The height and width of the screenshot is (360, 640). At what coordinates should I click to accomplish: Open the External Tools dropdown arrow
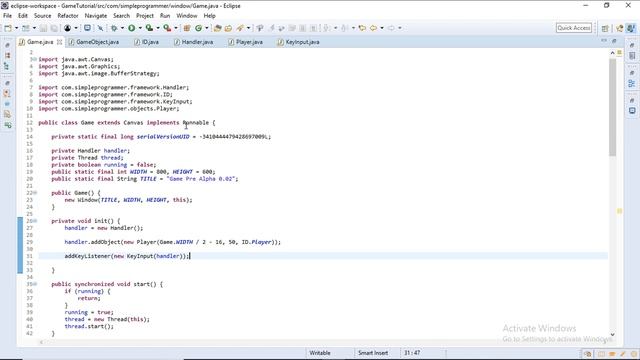176,28
